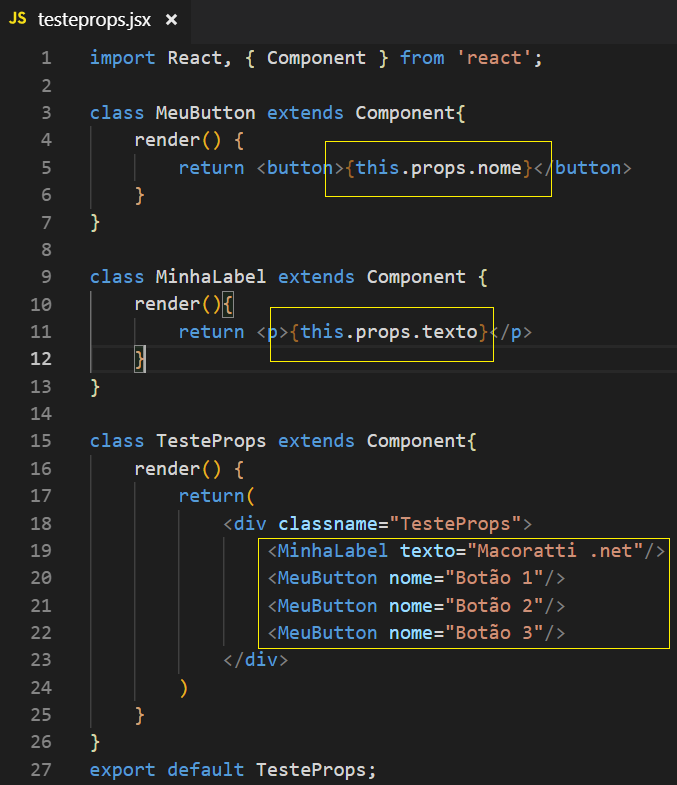The image size is (677, 785).
Task: Place cursor on 'this.props.texto' expression
Action: pos(389,332)
